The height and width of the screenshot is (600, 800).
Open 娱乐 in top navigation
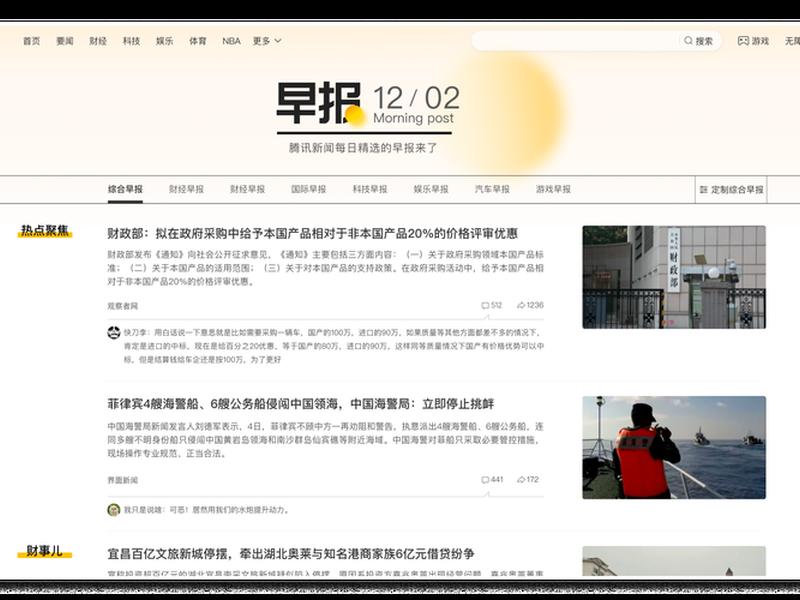tap(164, 41)
